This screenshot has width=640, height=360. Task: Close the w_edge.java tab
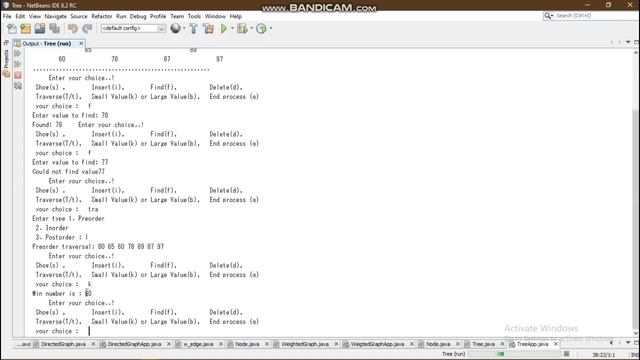point(221,344)
